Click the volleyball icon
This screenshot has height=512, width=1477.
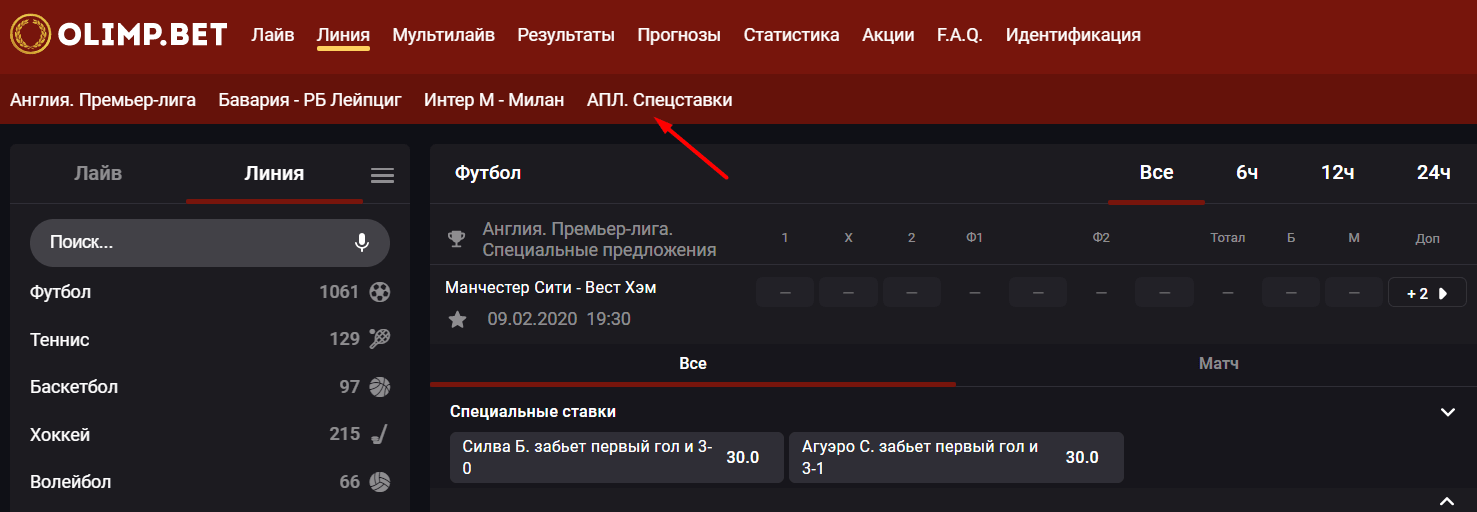380,481
